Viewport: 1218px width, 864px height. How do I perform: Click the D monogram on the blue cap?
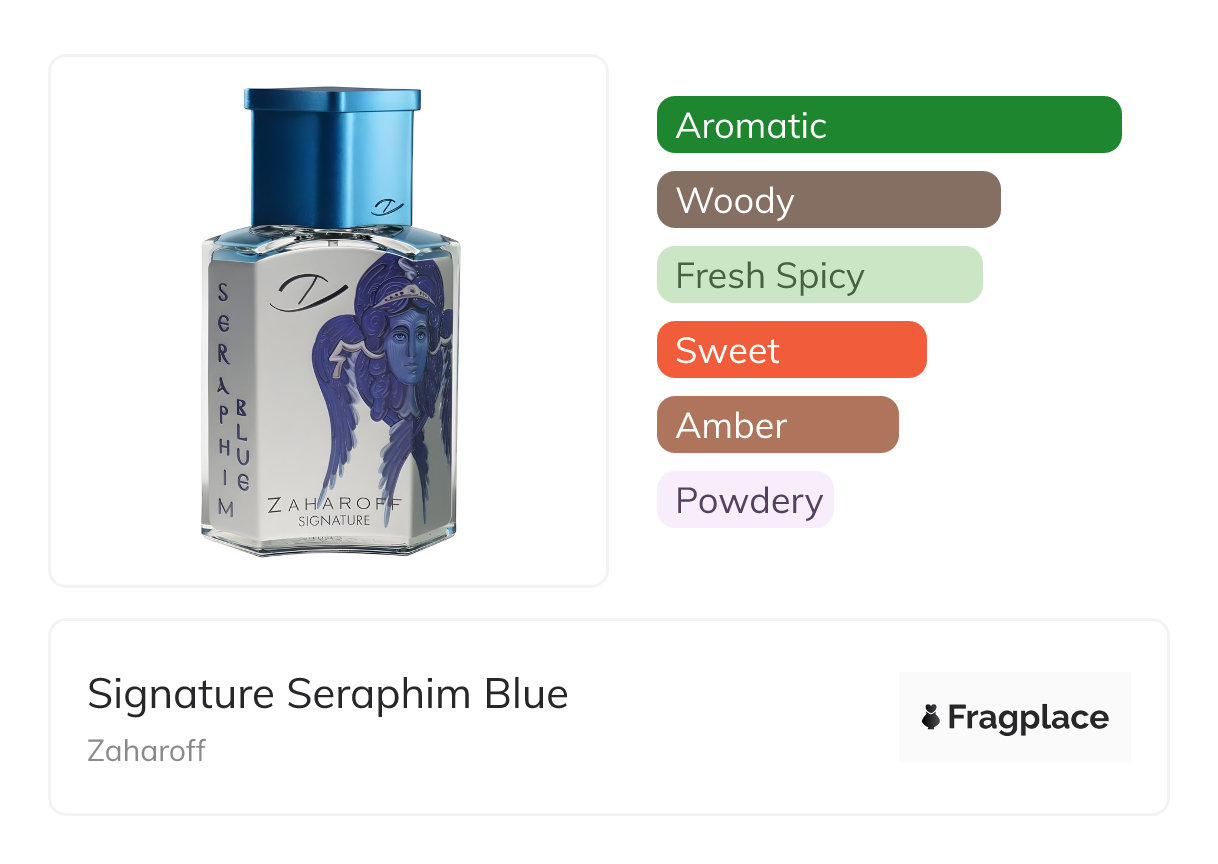click(x=387, y=207)
